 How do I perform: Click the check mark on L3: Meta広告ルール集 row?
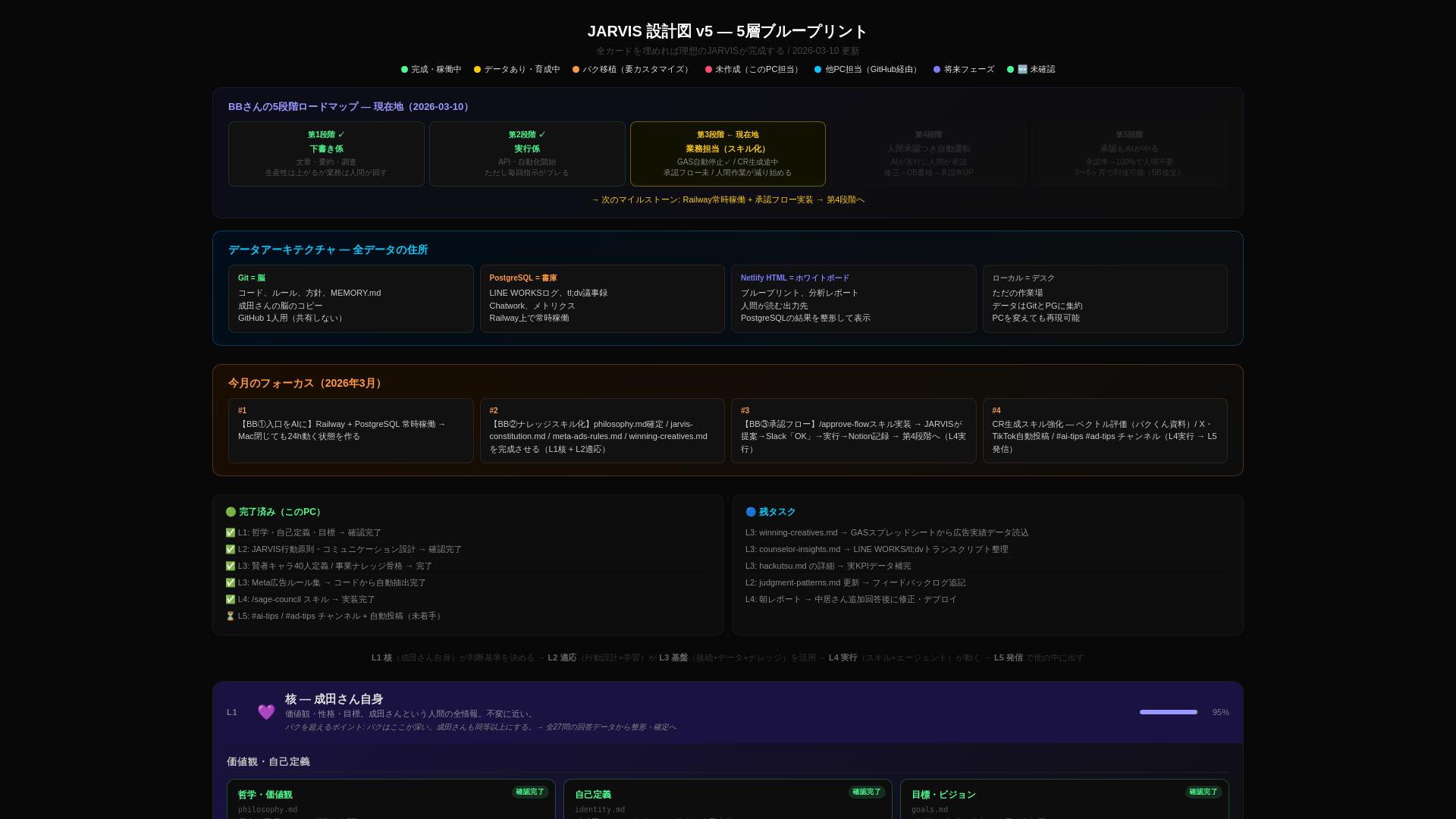(231, 583)
